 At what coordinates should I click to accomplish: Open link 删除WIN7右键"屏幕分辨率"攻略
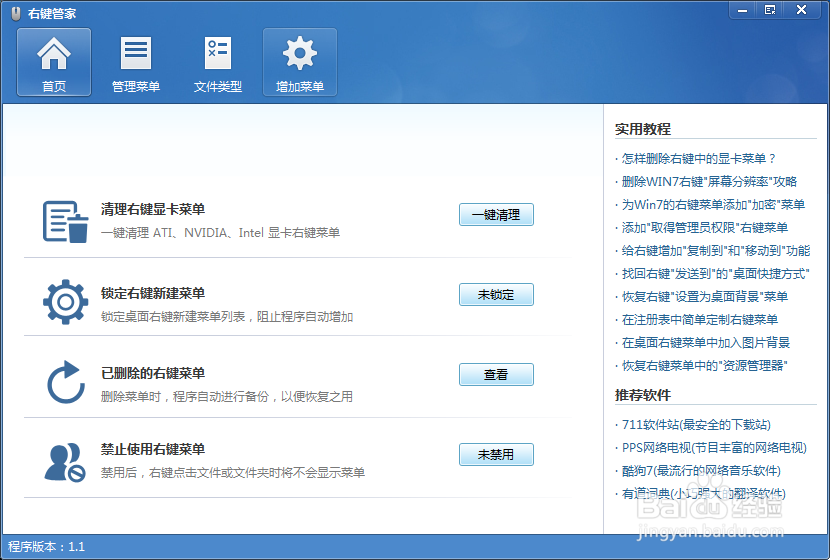click(709, 182)
